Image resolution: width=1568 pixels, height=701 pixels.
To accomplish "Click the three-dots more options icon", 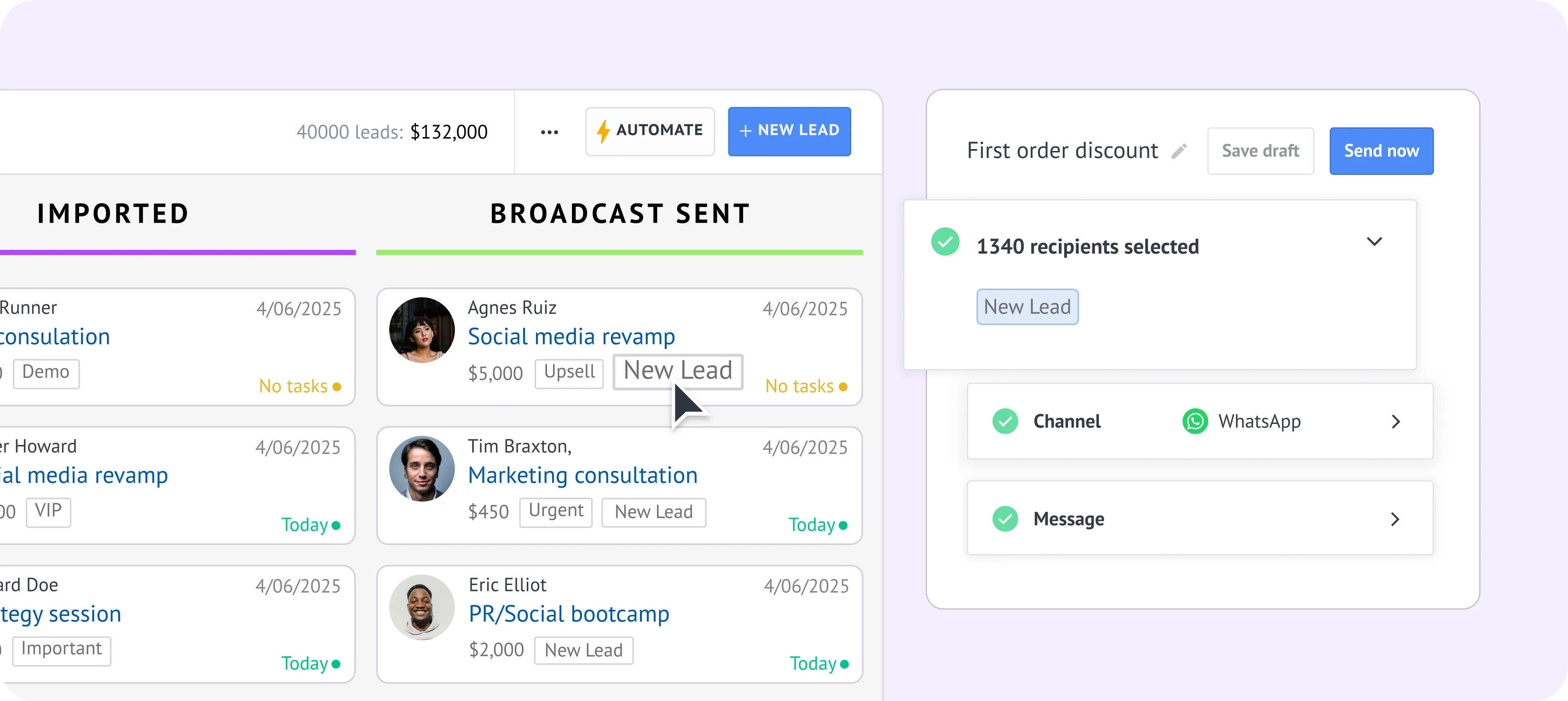I will point(549,132).
